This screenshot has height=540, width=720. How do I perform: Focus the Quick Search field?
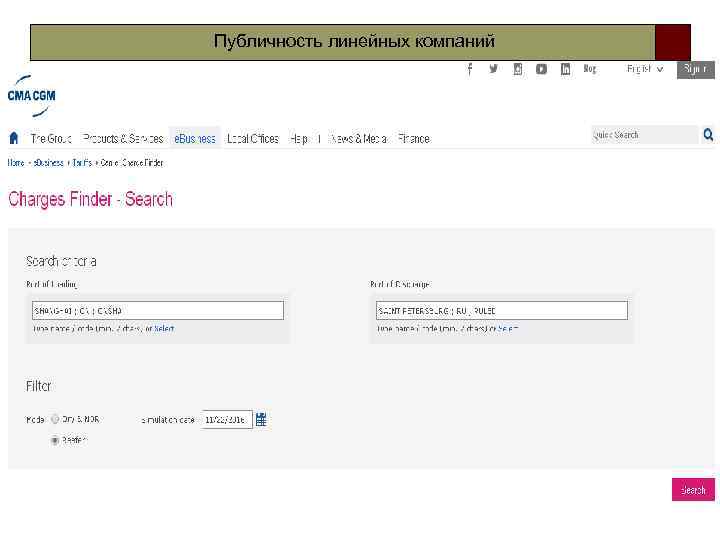pyautogui.click(x=645, y=135)
